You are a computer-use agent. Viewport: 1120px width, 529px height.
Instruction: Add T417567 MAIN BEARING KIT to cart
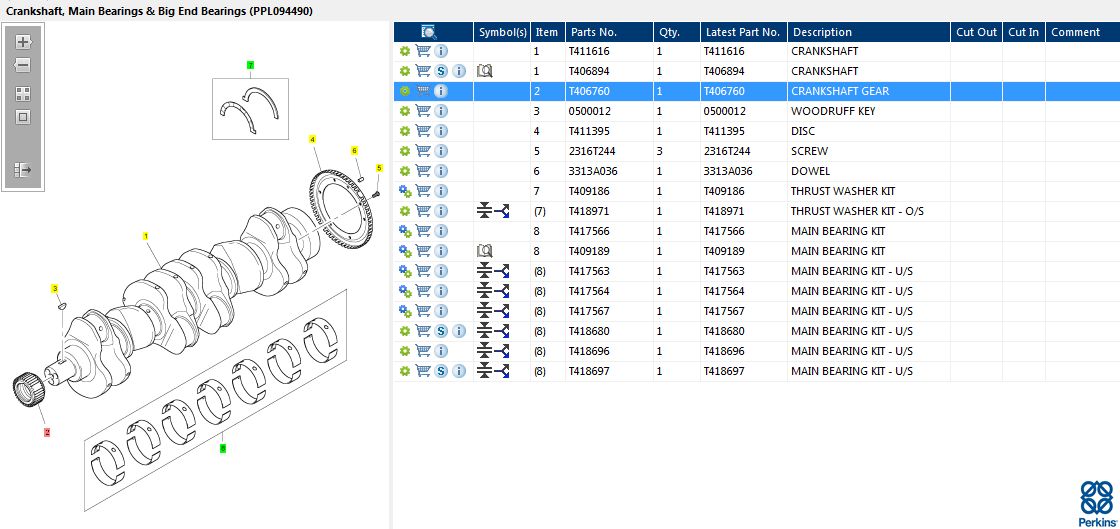(423, 311)
